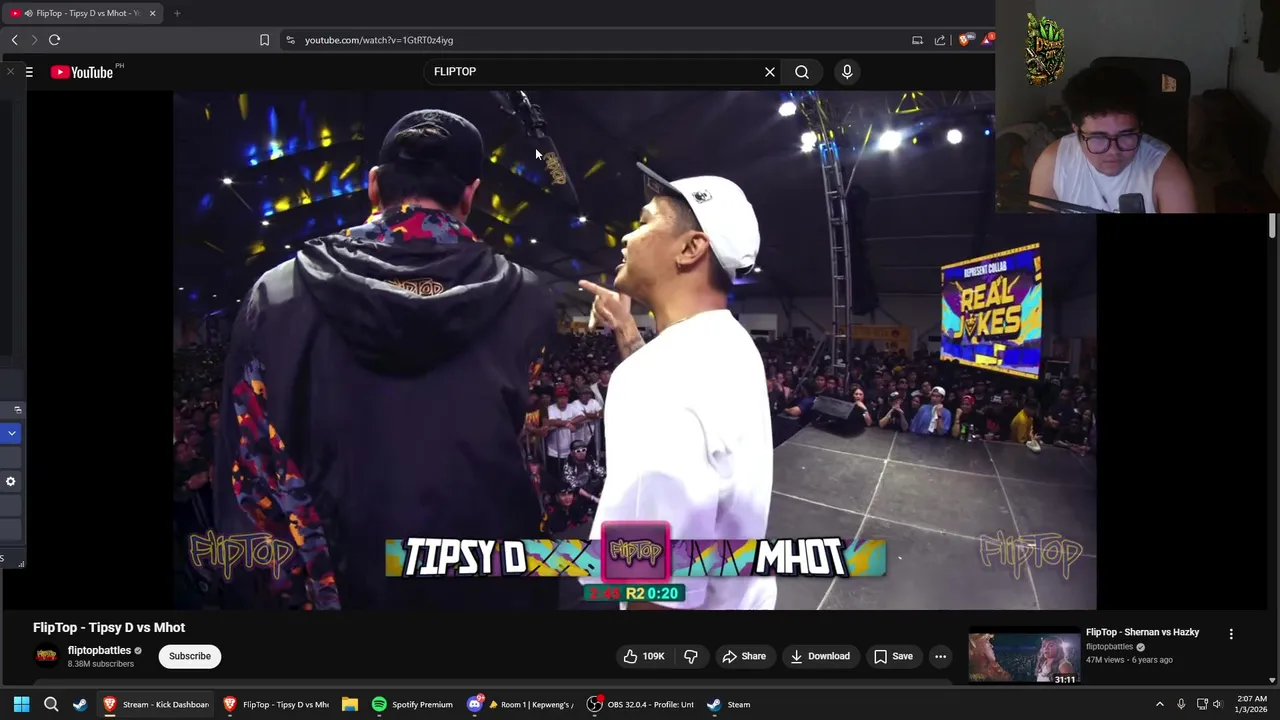This screenshot has height=720, width=1280.
Task: Open options for Shernan vs Hazky suggestion
Action: tap(1231, 634)
